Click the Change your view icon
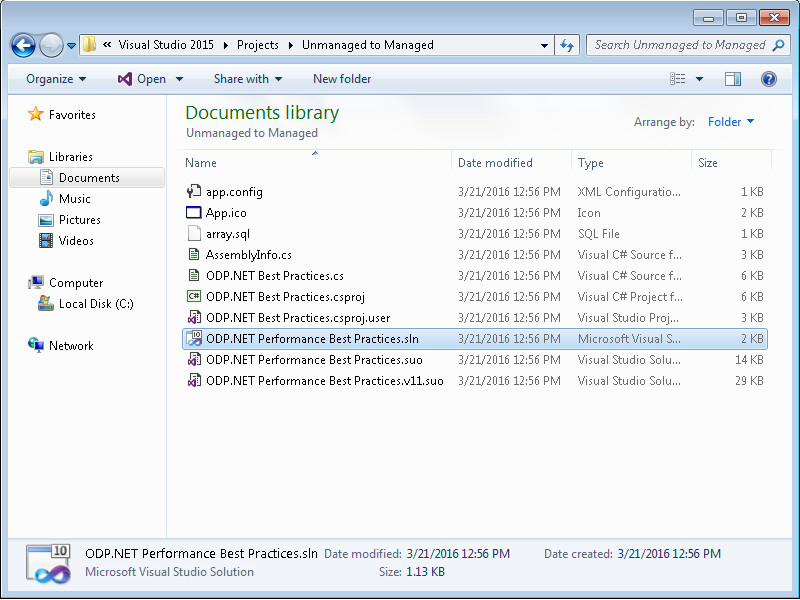Image resolution: width=800 pixels, height=600 pixels. 675,79
